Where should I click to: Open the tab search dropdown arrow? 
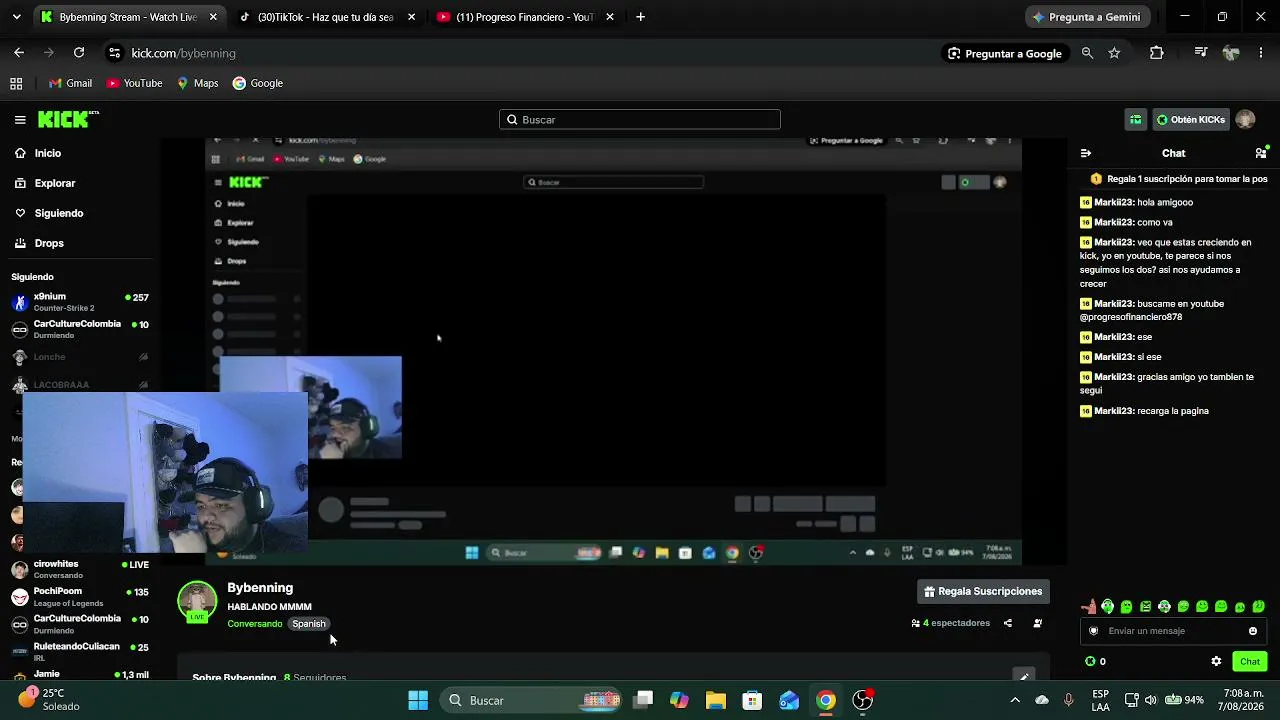[x=16, y=17]
